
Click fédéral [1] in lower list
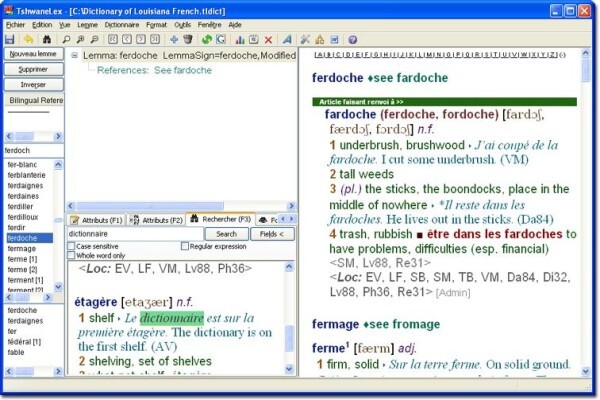coord(24,342)
